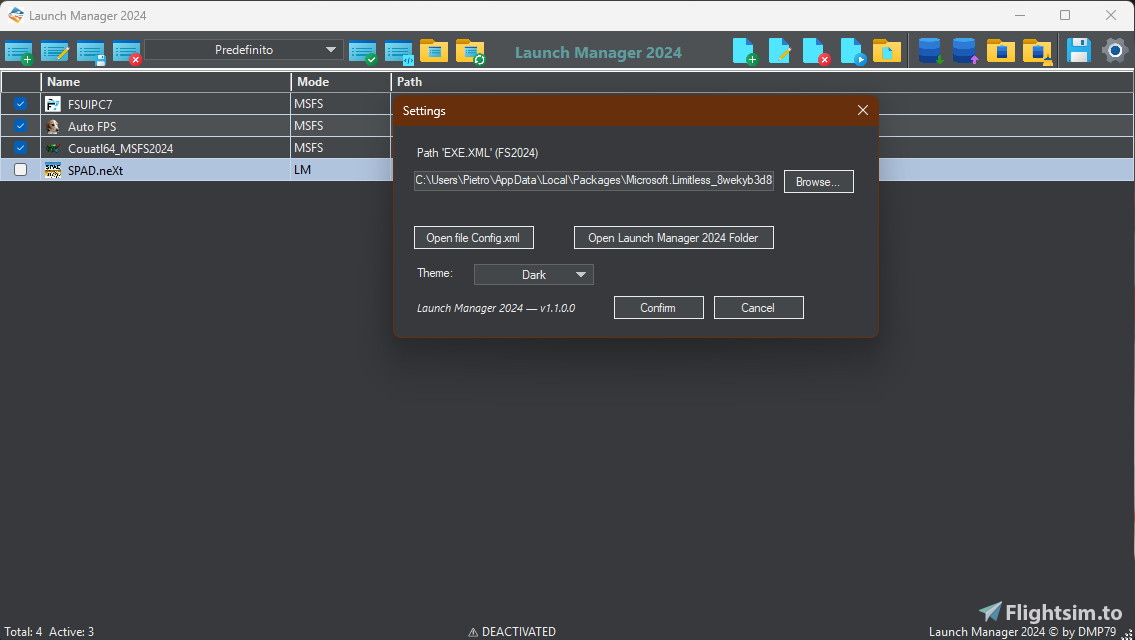Click the Total: 4 Active: 3 status
This screenshot has width=1135, height=640.
pos(49,631)
